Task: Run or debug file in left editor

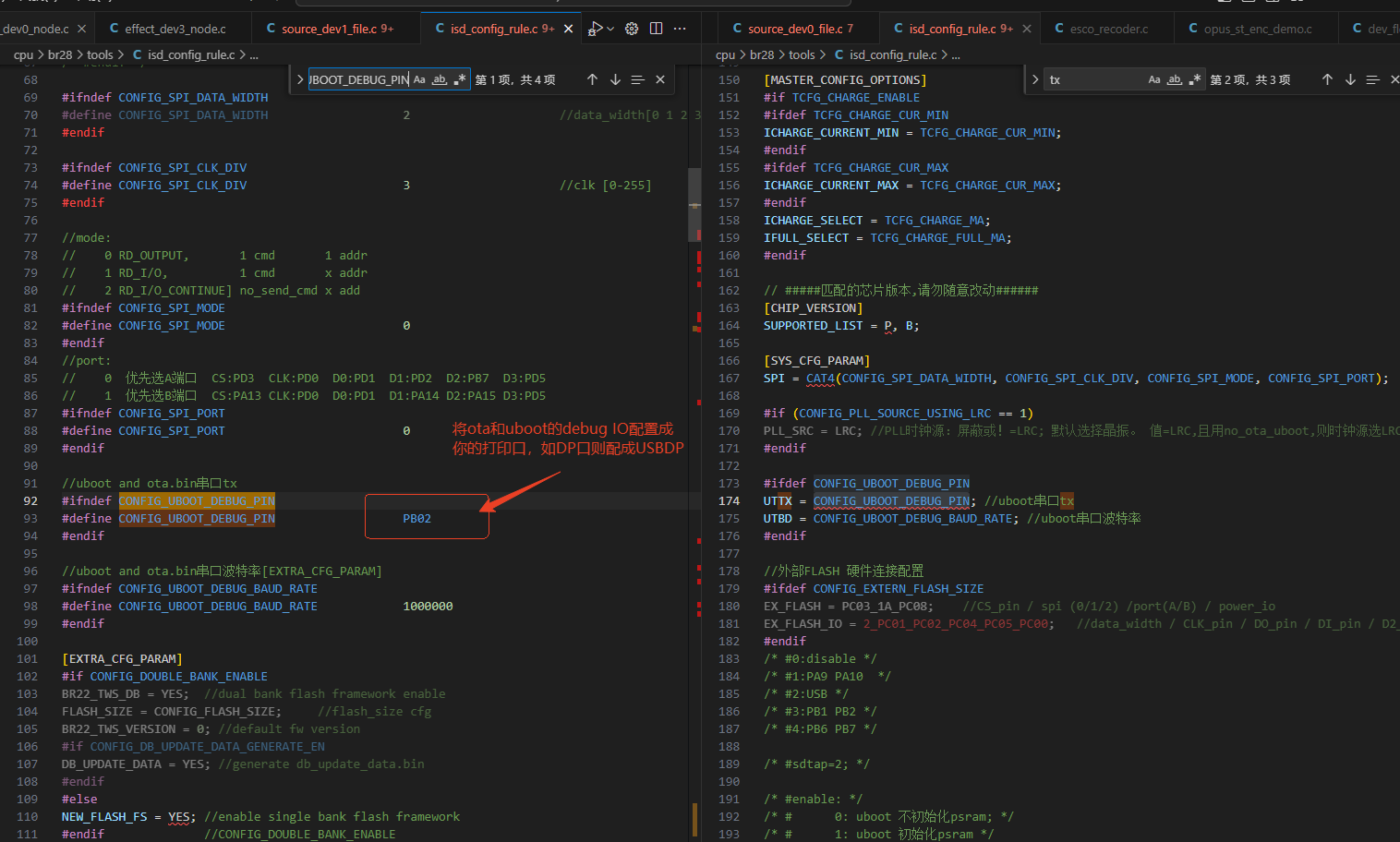Action: [x=596, y=29]
